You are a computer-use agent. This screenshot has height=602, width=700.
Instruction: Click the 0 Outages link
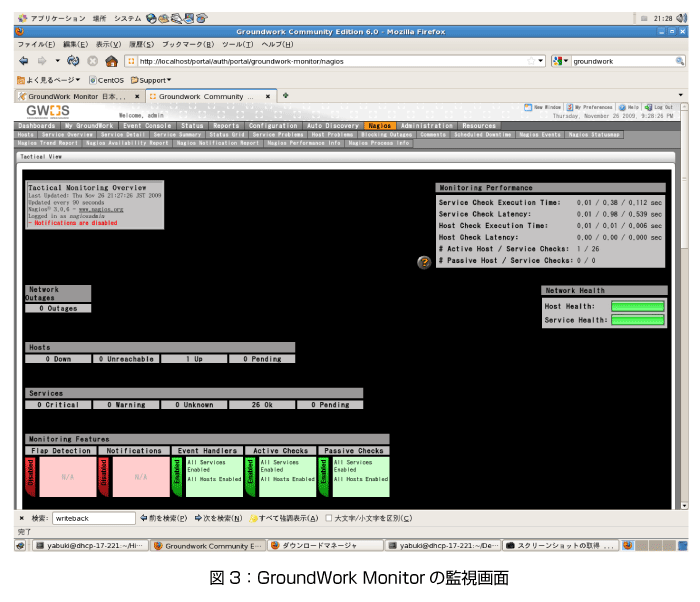(58, 308)
